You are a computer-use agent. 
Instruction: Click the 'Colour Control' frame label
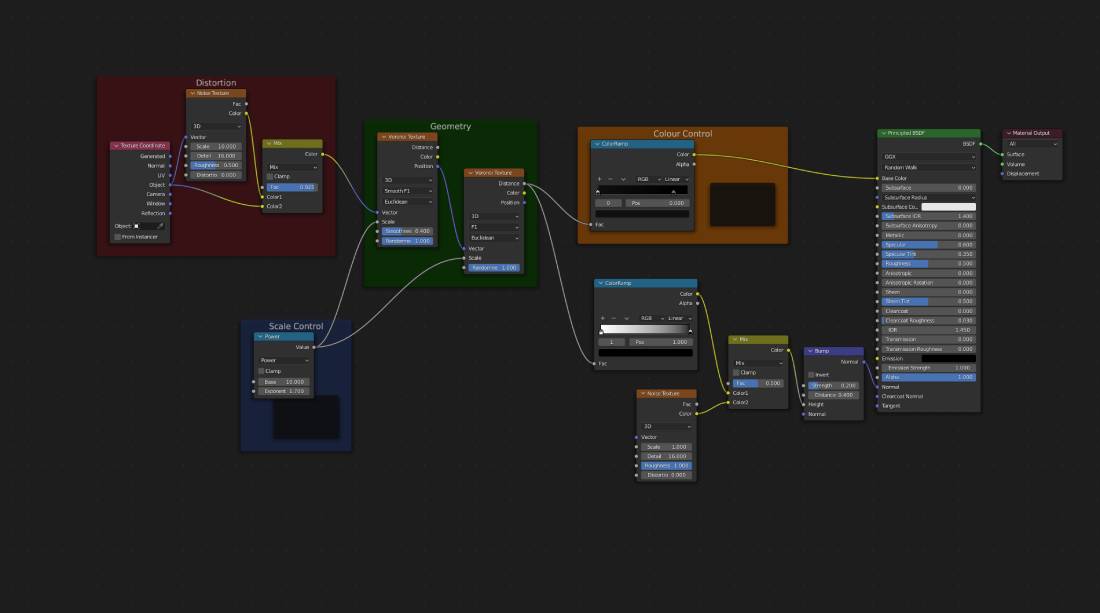coord(683,133)
